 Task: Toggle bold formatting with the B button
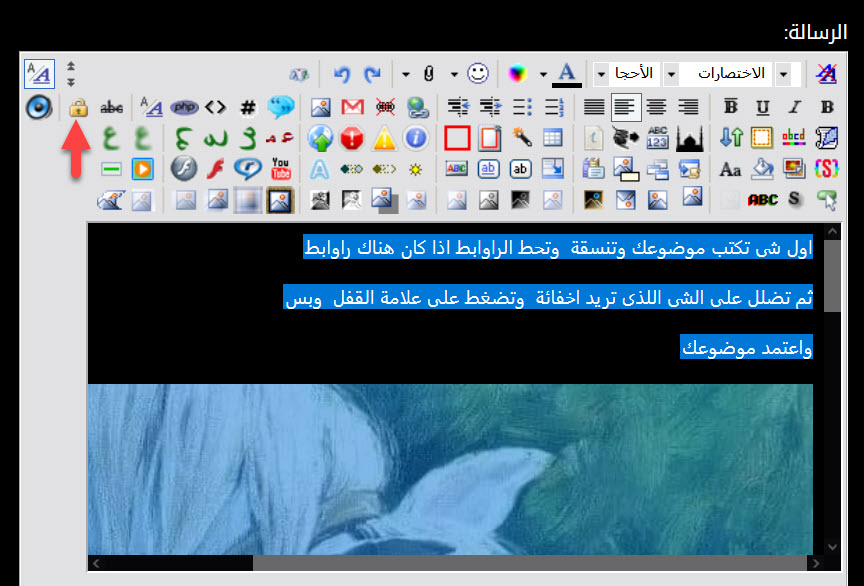point(828,106)
